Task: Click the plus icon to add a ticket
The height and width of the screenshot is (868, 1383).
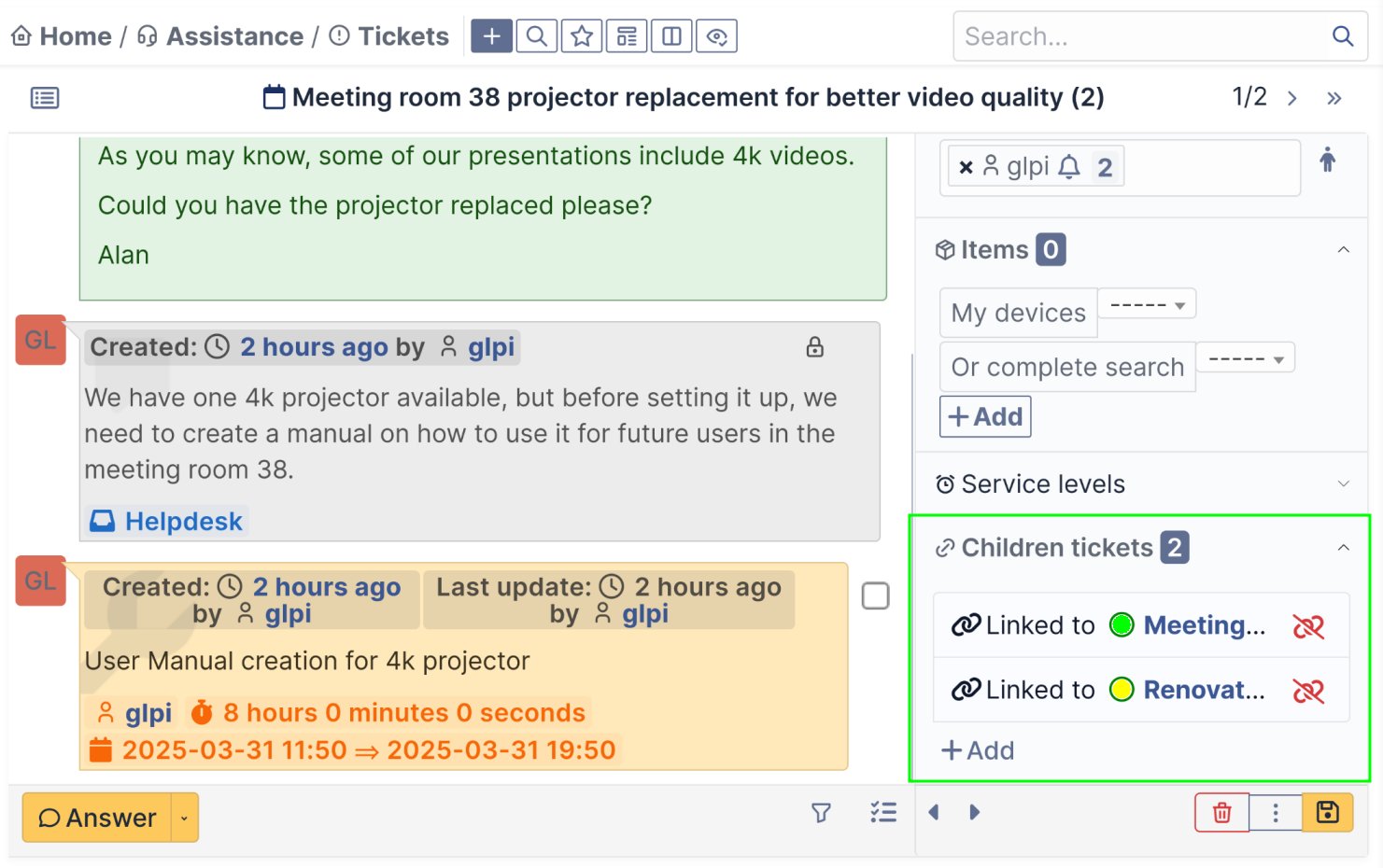Action: coord(491,36)
